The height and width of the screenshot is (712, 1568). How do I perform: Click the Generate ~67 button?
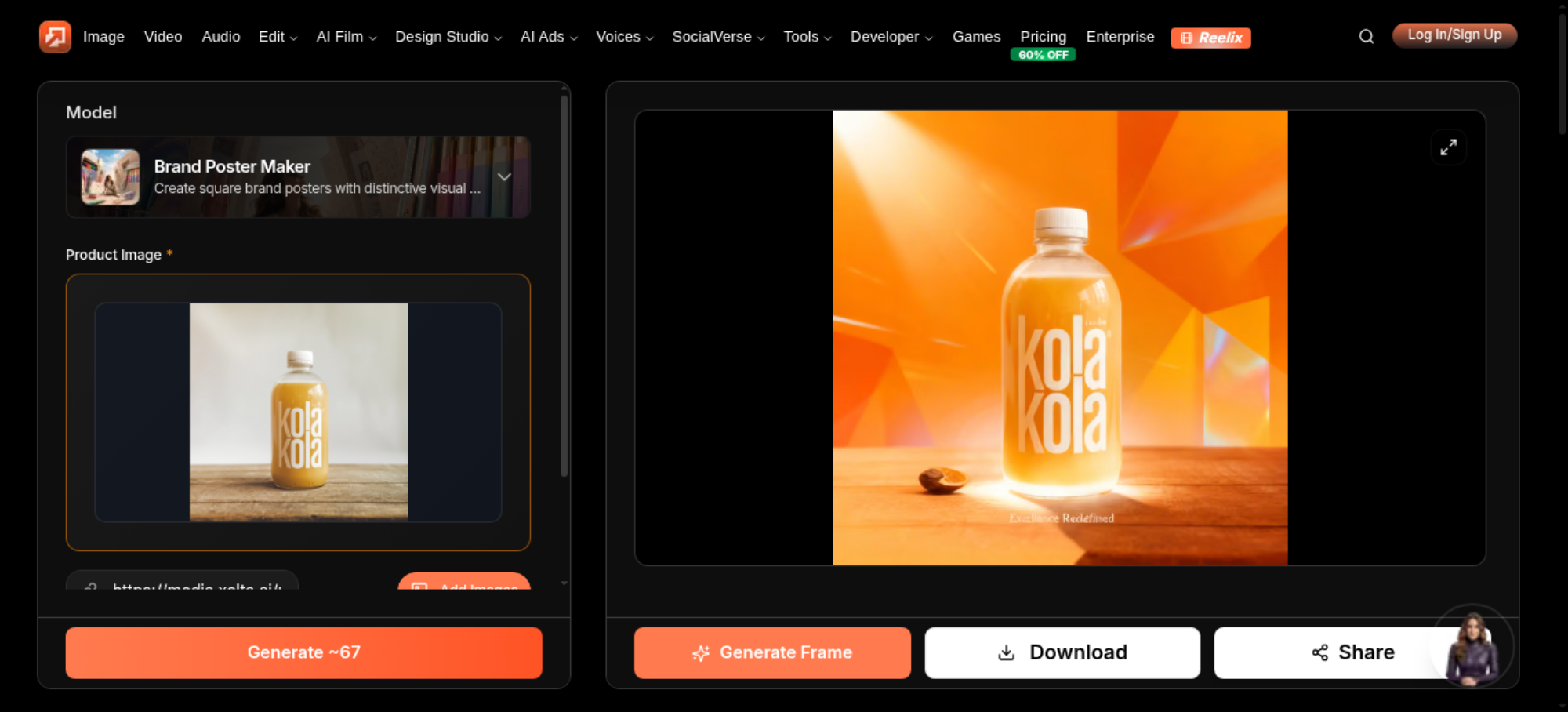click(303, 652)
